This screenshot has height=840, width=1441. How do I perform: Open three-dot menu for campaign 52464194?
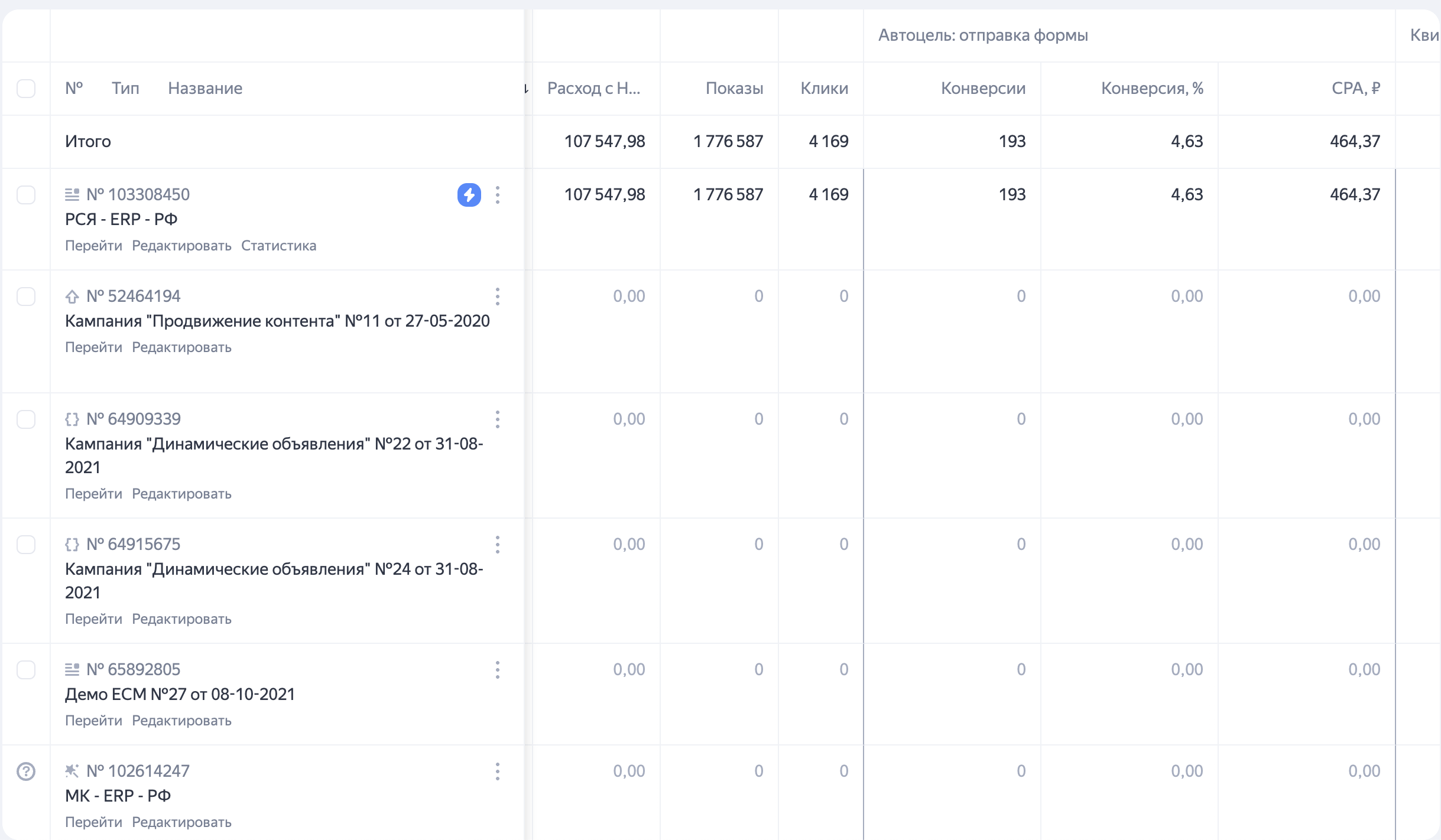tap(498, 297)
